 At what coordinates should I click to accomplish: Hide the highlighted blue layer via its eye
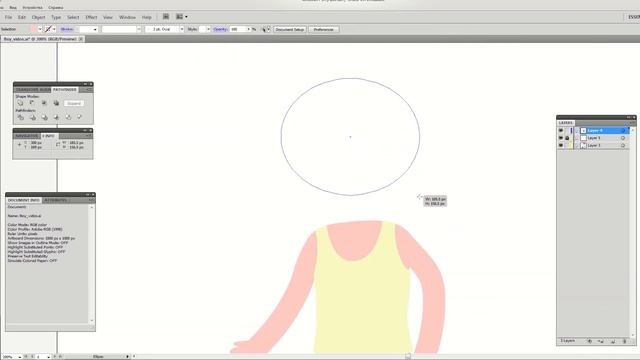point(561,131)
